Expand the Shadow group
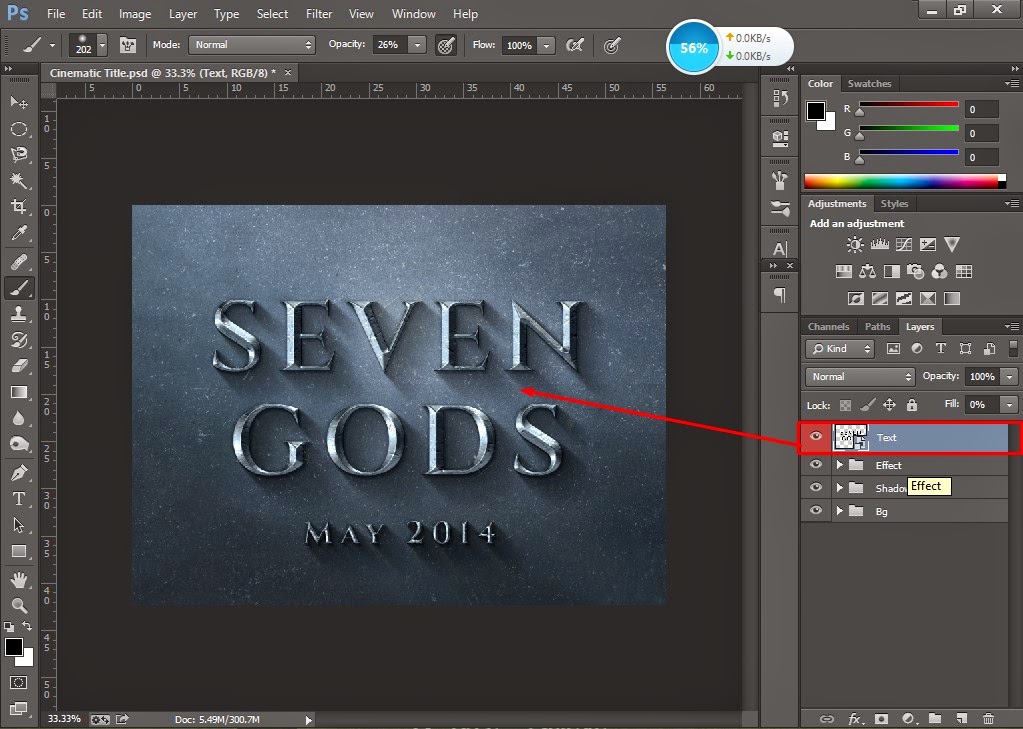 pyautogui.click(x=840, y=487)
